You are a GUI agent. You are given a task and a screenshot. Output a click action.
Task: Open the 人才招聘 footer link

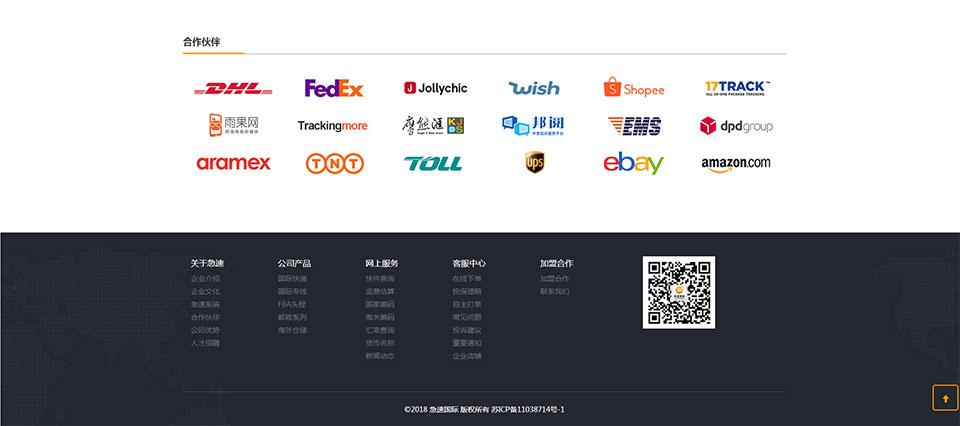205,343
